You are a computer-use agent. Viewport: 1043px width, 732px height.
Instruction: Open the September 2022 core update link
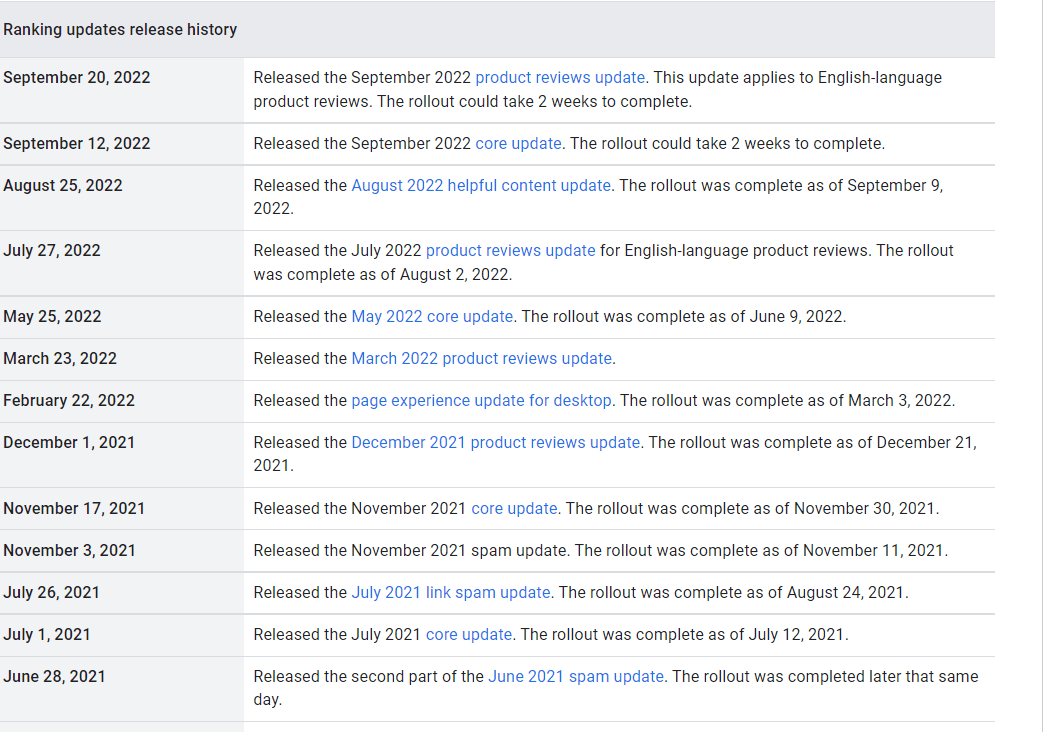point(518,144)
